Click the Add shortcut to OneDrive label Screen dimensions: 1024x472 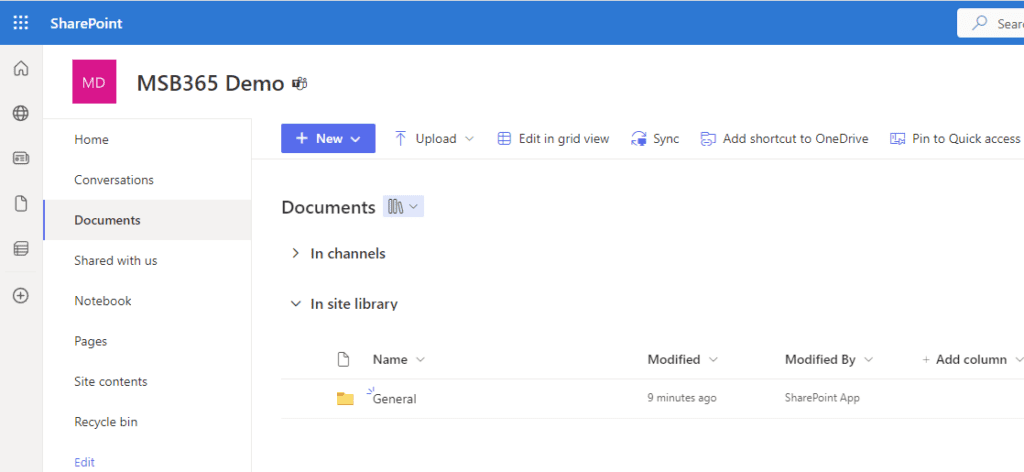795,138
